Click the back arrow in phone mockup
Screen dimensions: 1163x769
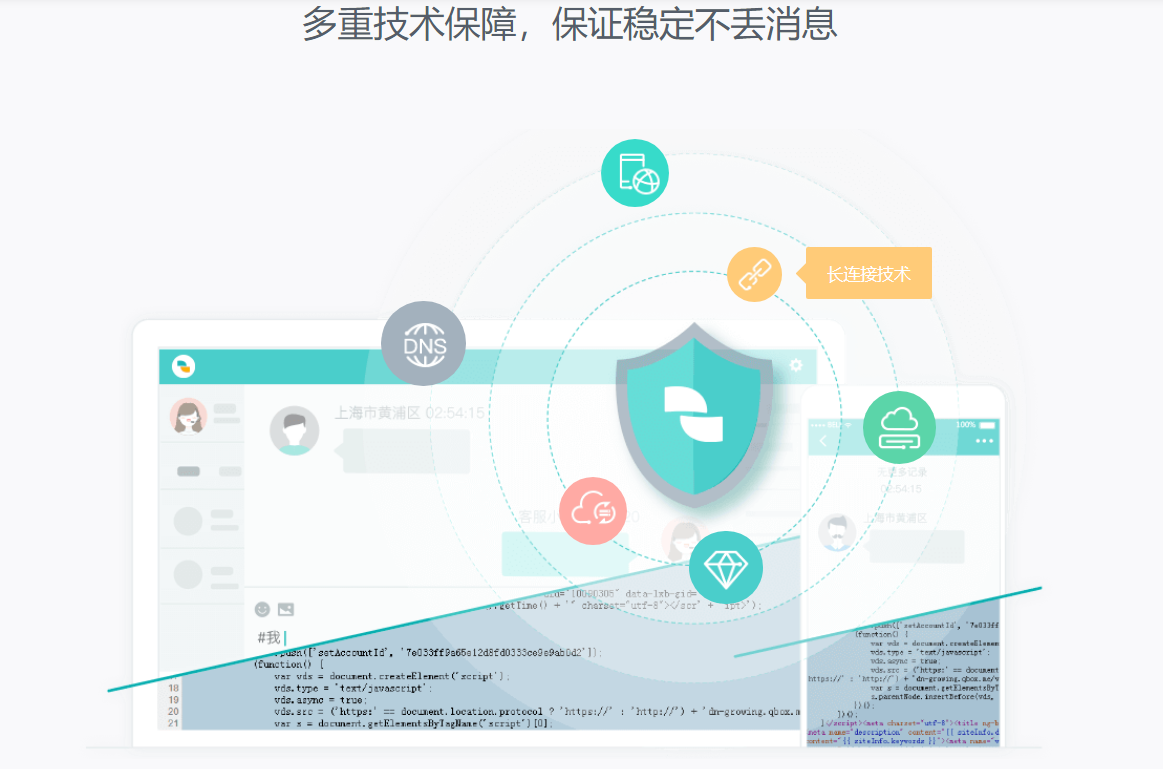(823, 441)
